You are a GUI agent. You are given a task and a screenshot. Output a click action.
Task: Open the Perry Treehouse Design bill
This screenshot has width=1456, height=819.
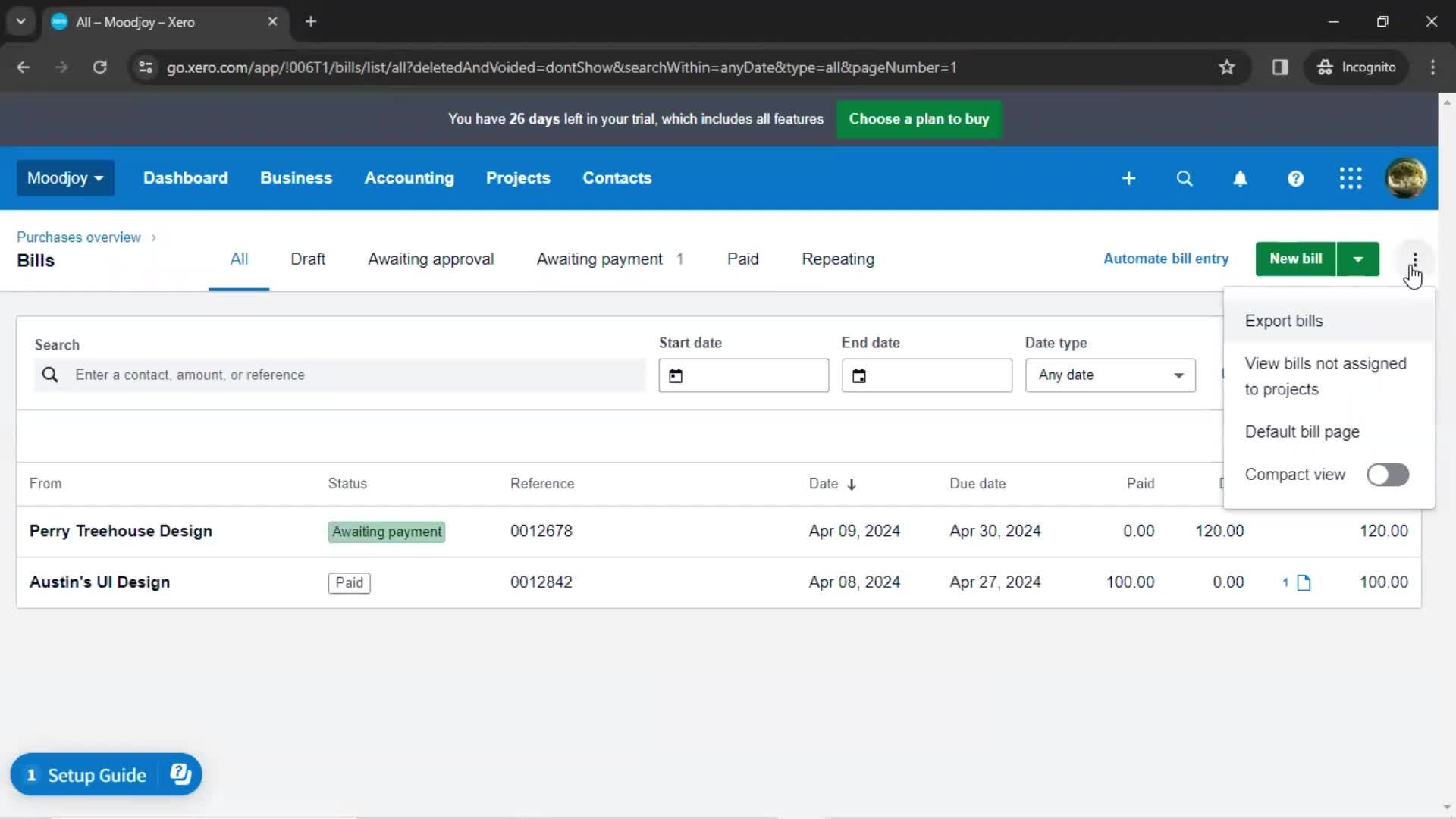click(121, 531)
